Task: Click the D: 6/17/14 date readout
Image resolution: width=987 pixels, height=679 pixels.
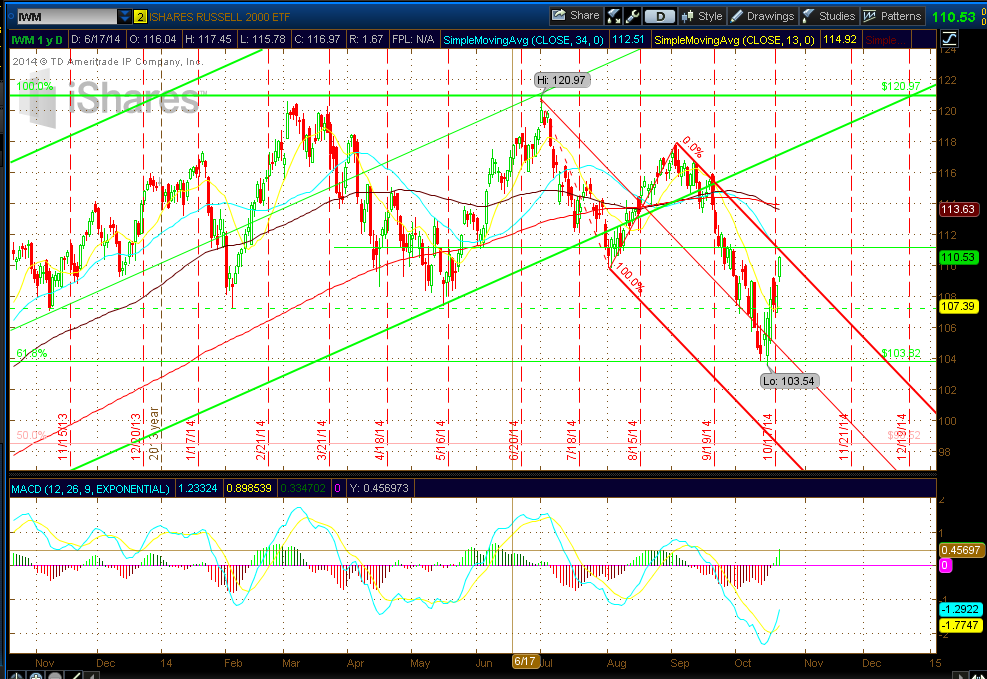Action: (96, 40)
